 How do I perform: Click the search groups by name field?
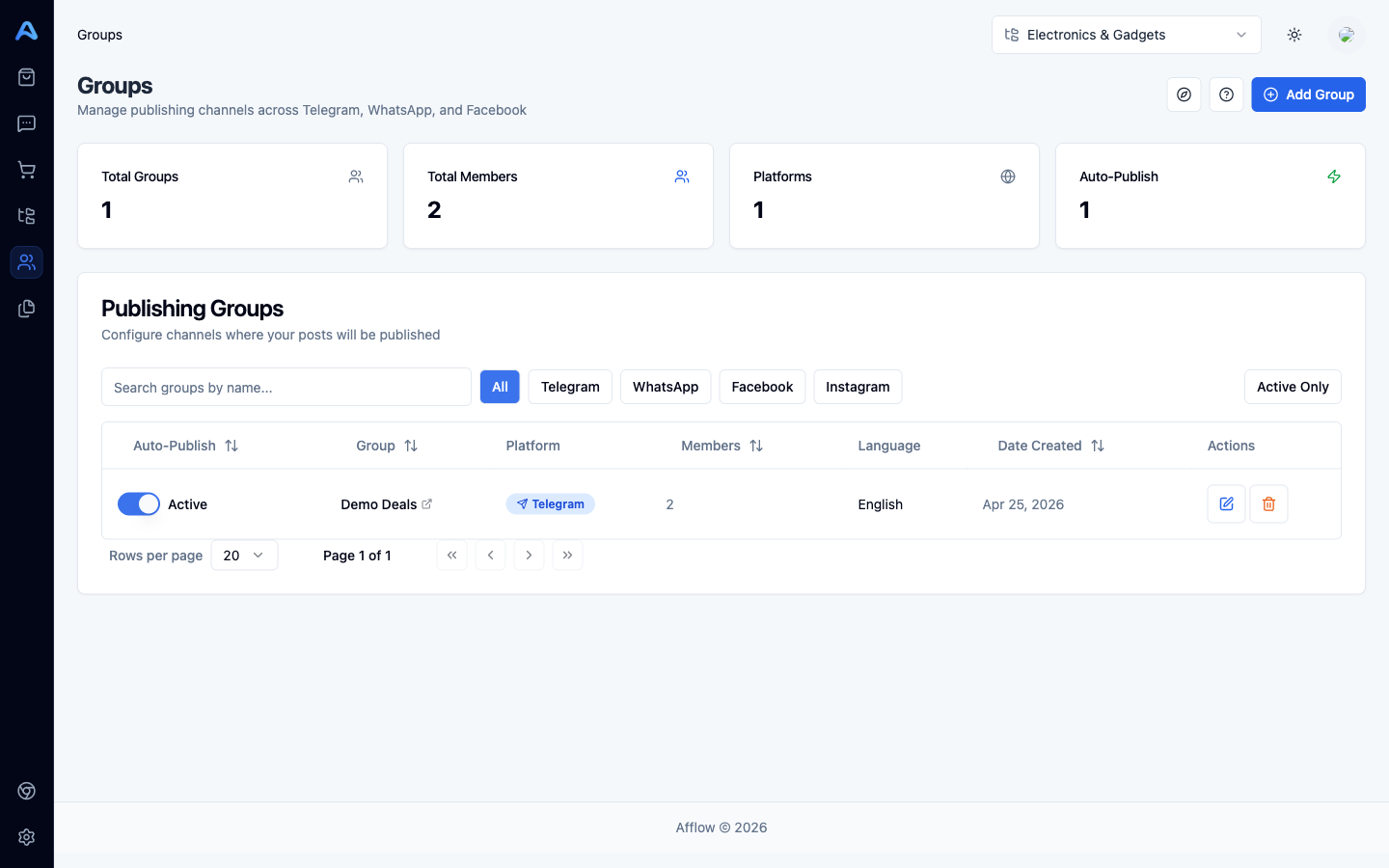286,387
